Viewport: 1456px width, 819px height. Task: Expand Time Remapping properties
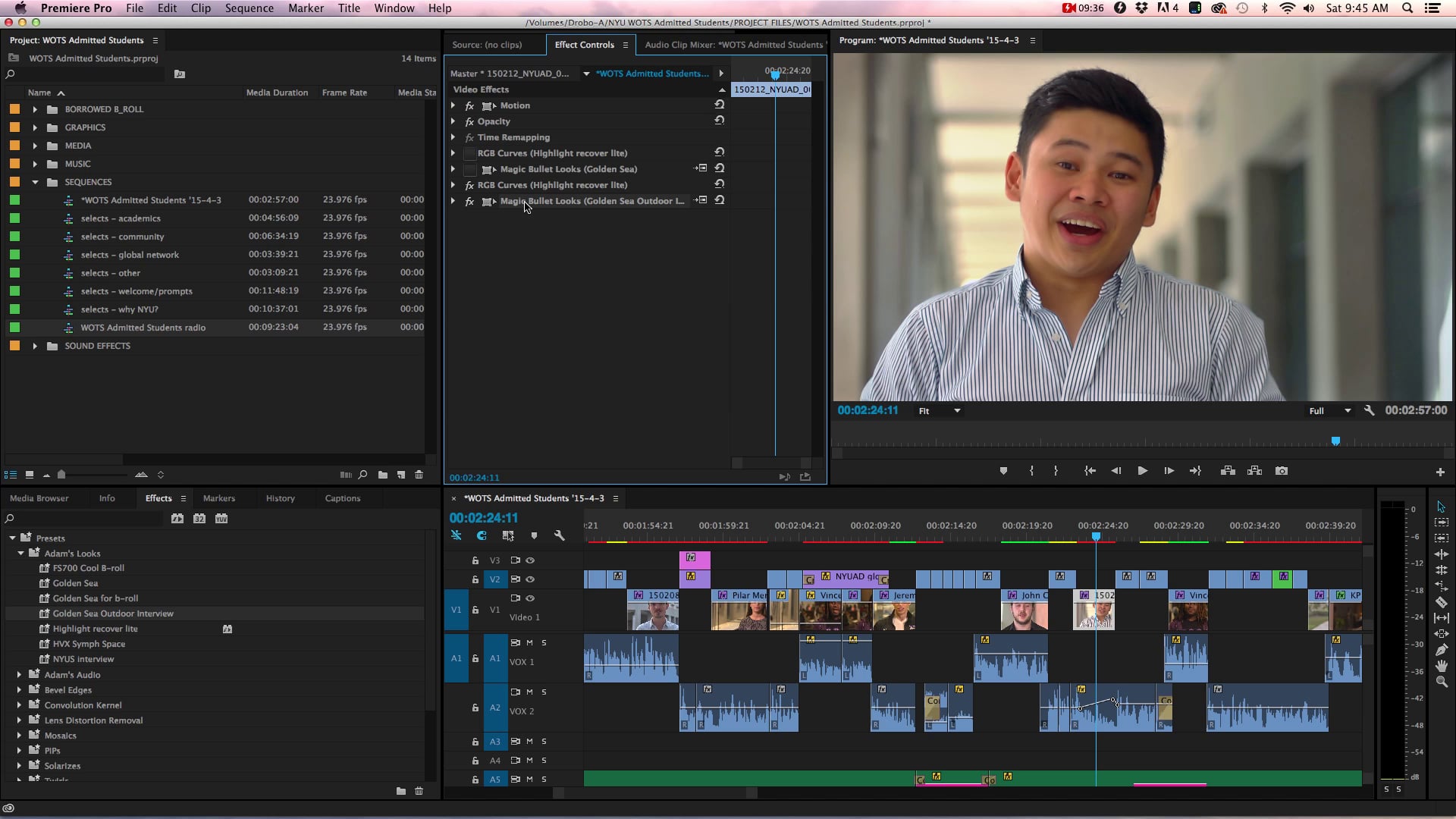[453, 137]
